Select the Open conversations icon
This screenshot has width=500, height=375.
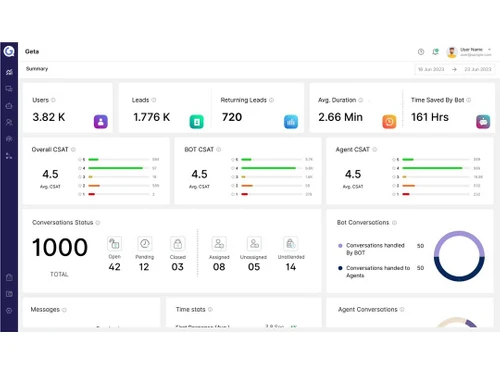[114, 244]
